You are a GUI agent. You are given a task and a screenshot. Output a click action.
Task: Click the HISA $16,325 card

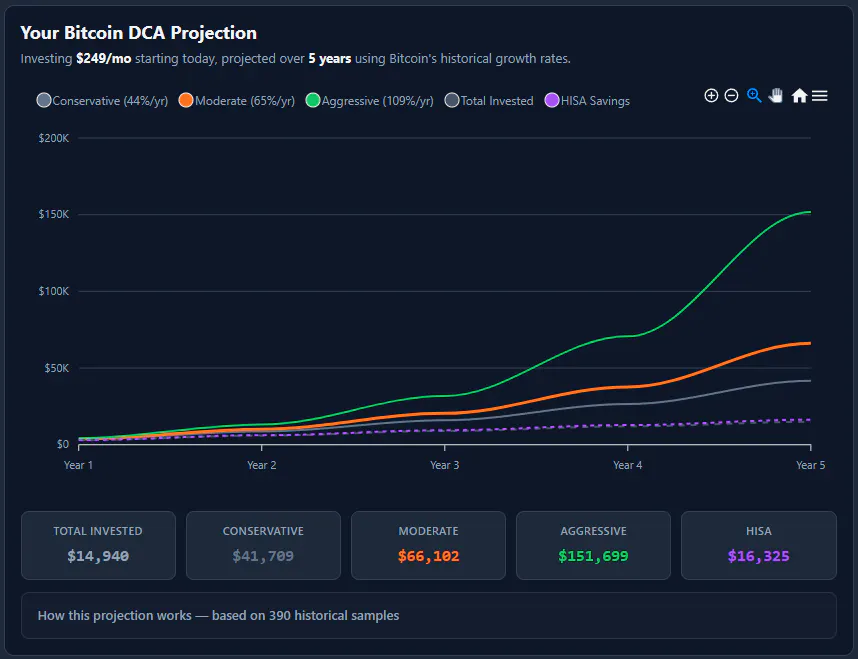(x=758, y=545)
